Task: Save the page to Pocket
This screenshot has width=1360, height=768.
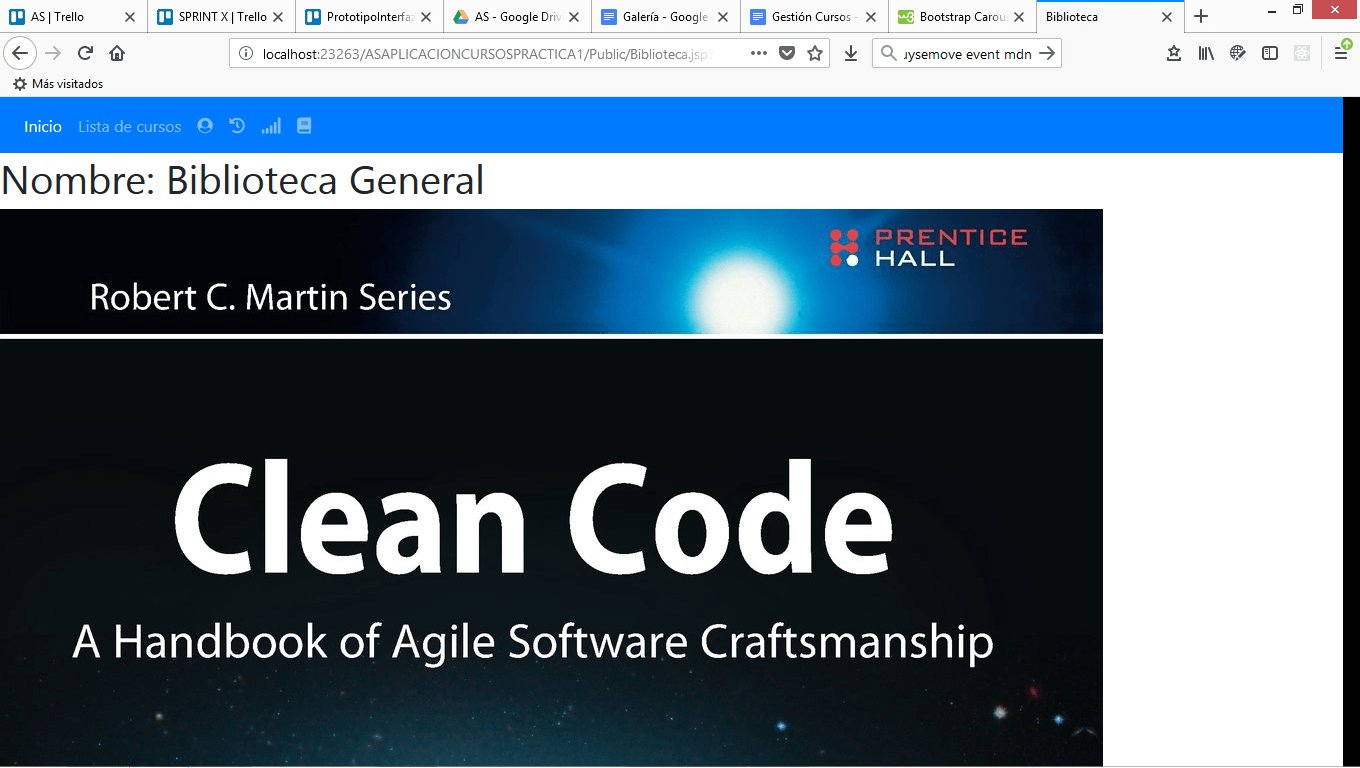Action: 787,53
